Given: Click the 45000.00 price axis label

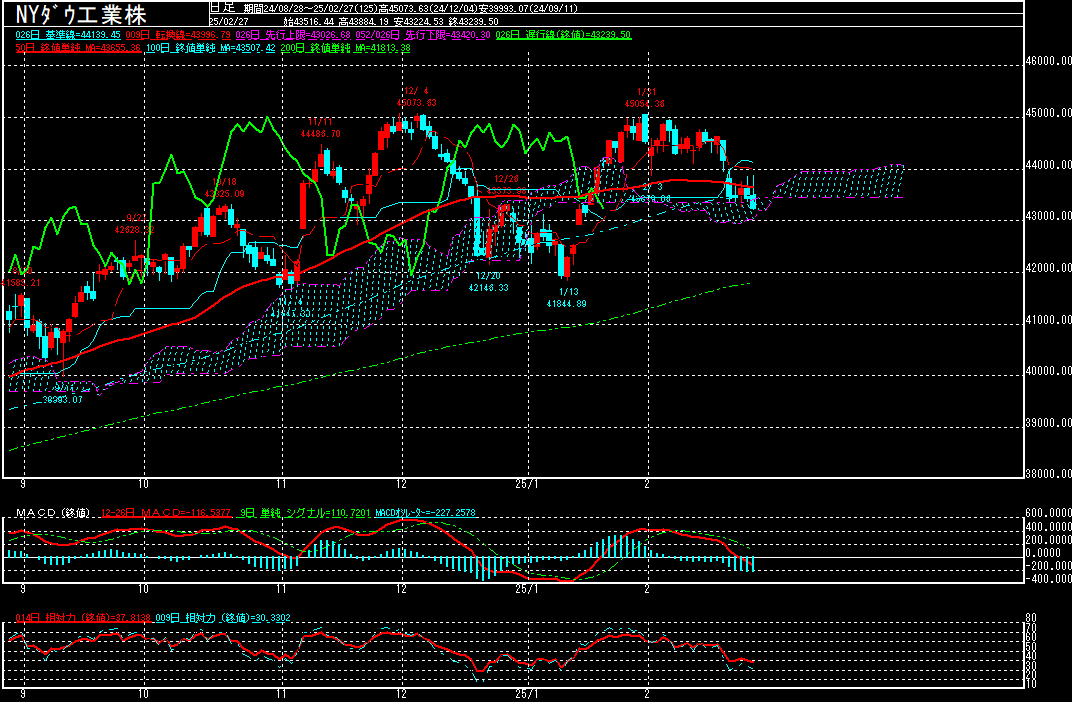Looking at the screenshot, I should (x=1049, y=113).
